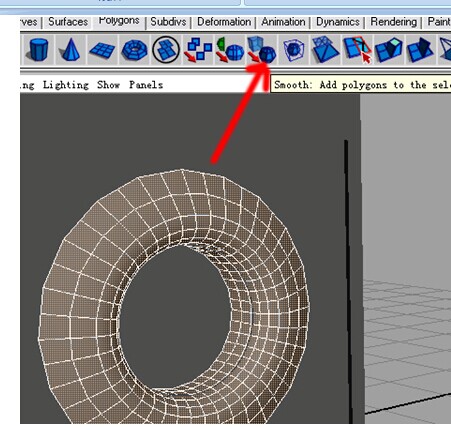Open the Rendering shelf tab
The width and height of the screenshot is (451, 430).
coord(394,22)
